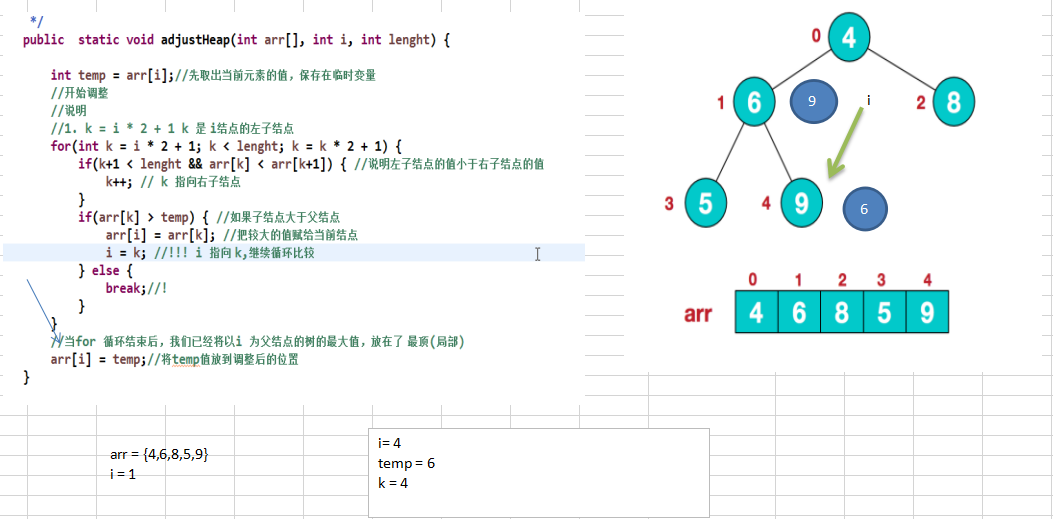Click the 'if(arr[k] > temp)' code line
The width and height of the screenshot is (1053, 519).
(x=209, y=217)
